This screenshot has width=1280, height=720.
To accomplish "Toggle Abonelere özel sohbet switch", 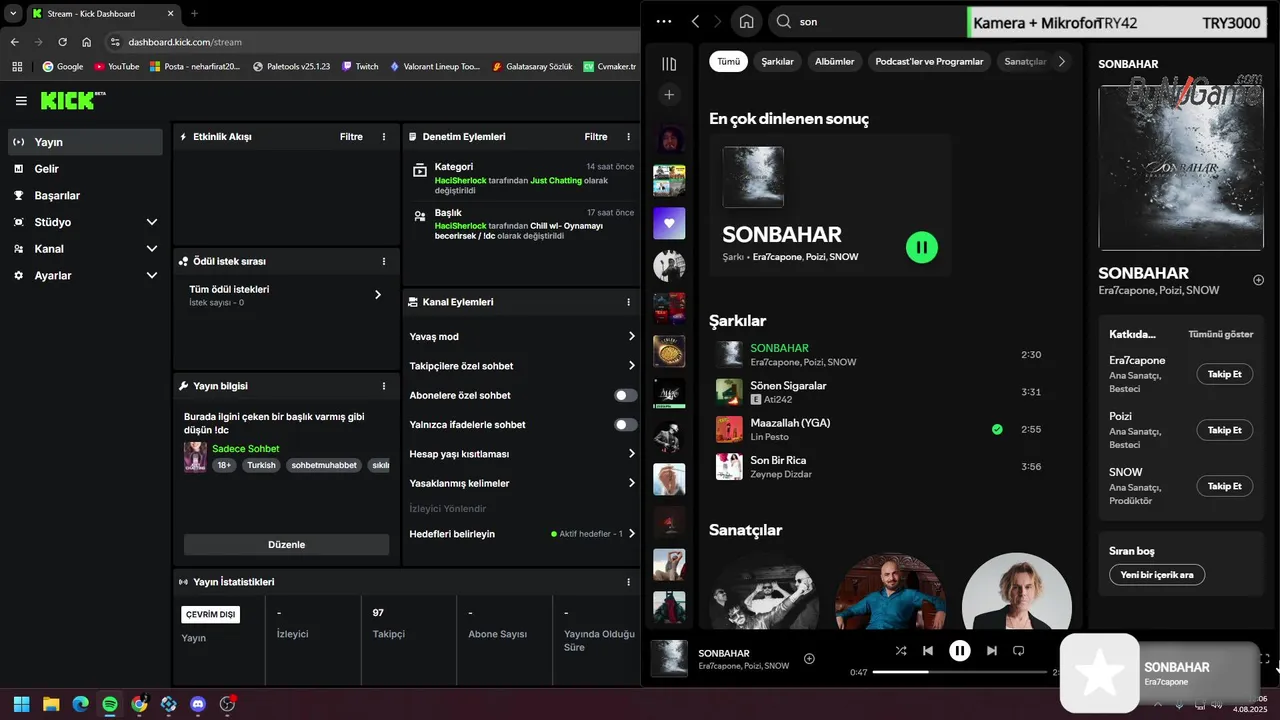I will 626,395.
